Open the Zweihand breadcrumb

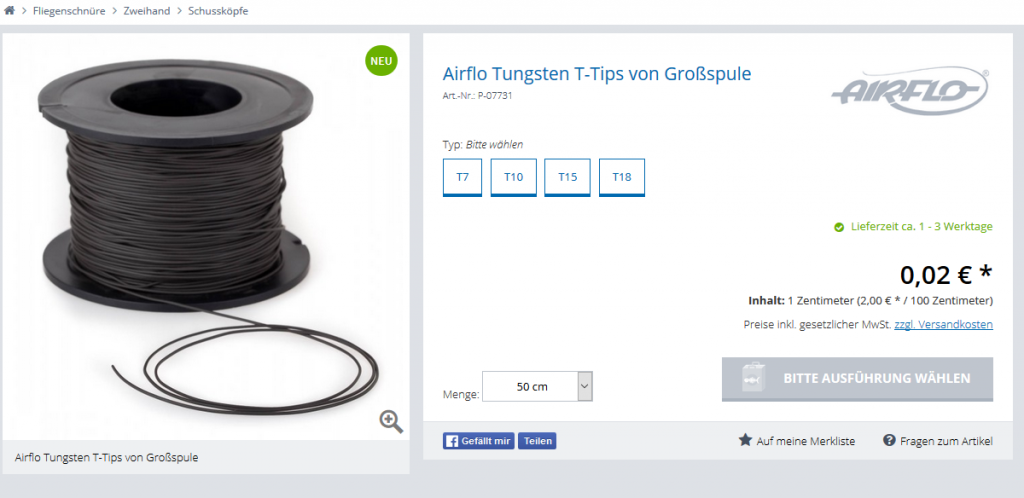pyautogui.click(x=147, y=11)
